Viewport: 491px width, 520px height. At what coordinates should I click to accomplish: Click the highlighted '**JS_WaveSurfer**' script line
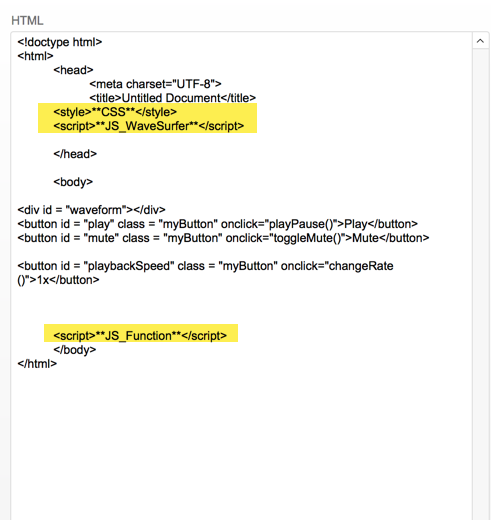tap(149, 126)
